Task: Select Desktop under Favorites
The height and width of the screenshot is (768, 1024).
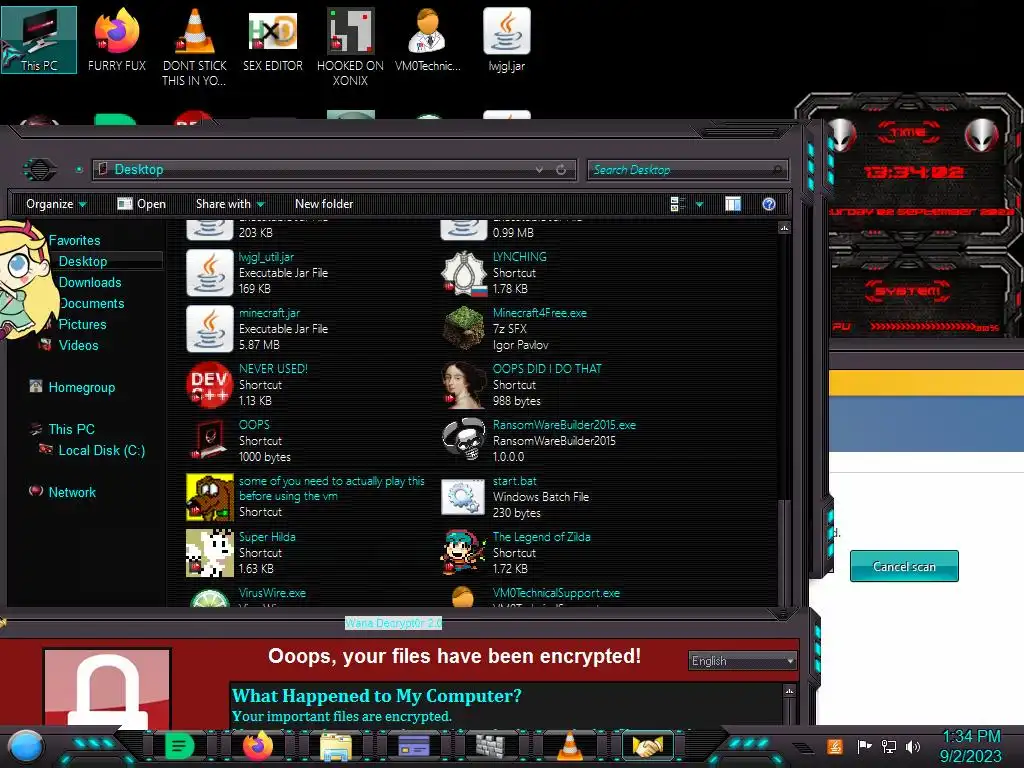Action: click(x=83, y=261)
